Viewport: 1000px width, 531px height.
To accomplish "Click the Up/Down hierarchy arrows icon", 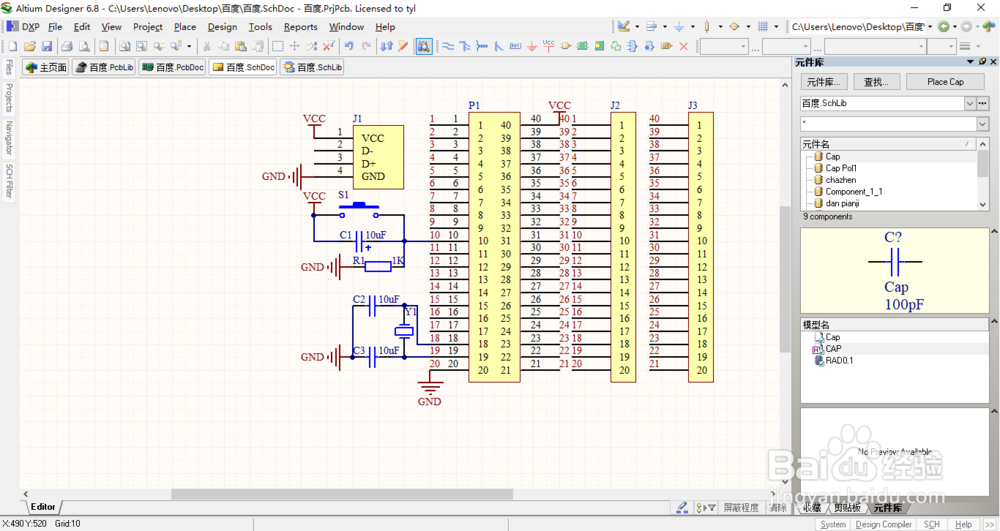I will pos(386,46).
